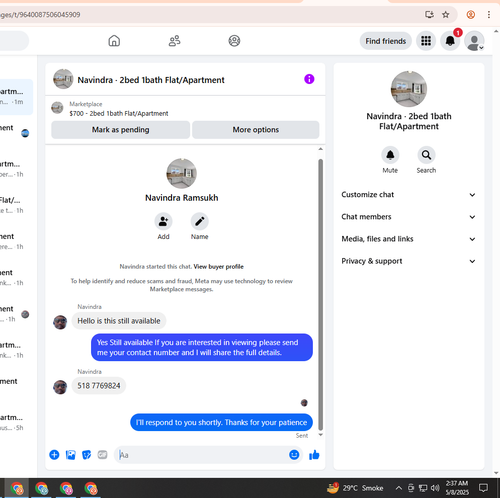500x498 pixels.
Task: Click fourth Chrome taskbar icon
Action: (x=91, y=488)
